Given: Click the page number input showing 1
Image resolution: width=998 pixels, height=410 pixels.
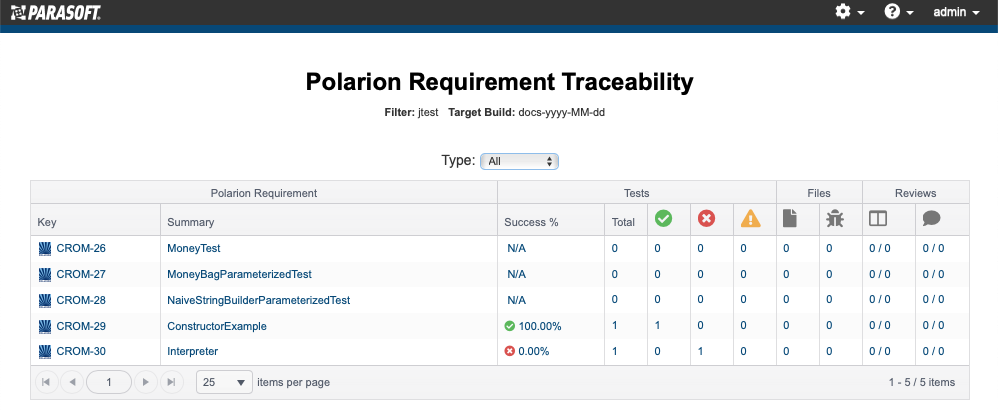Looking at the screenshot, I should 109,382.
